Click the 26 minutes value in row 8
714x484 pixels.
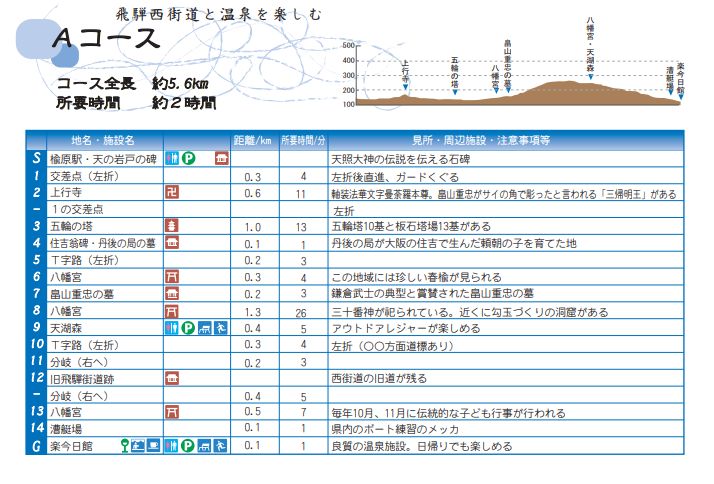301,313
